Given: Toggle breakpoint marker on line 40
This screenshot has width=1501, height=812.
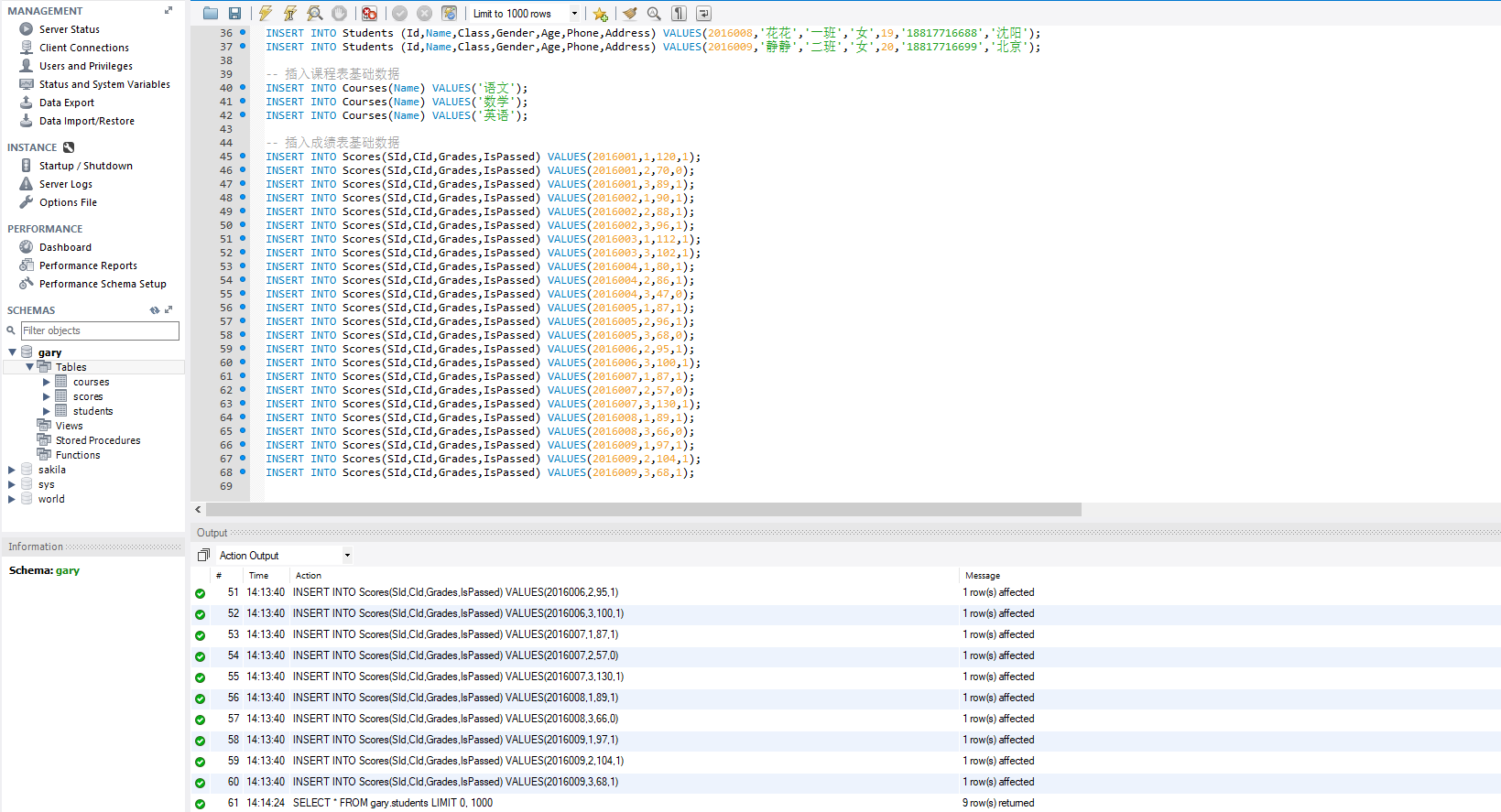Looking at the screenshot, I should [243, 88].
